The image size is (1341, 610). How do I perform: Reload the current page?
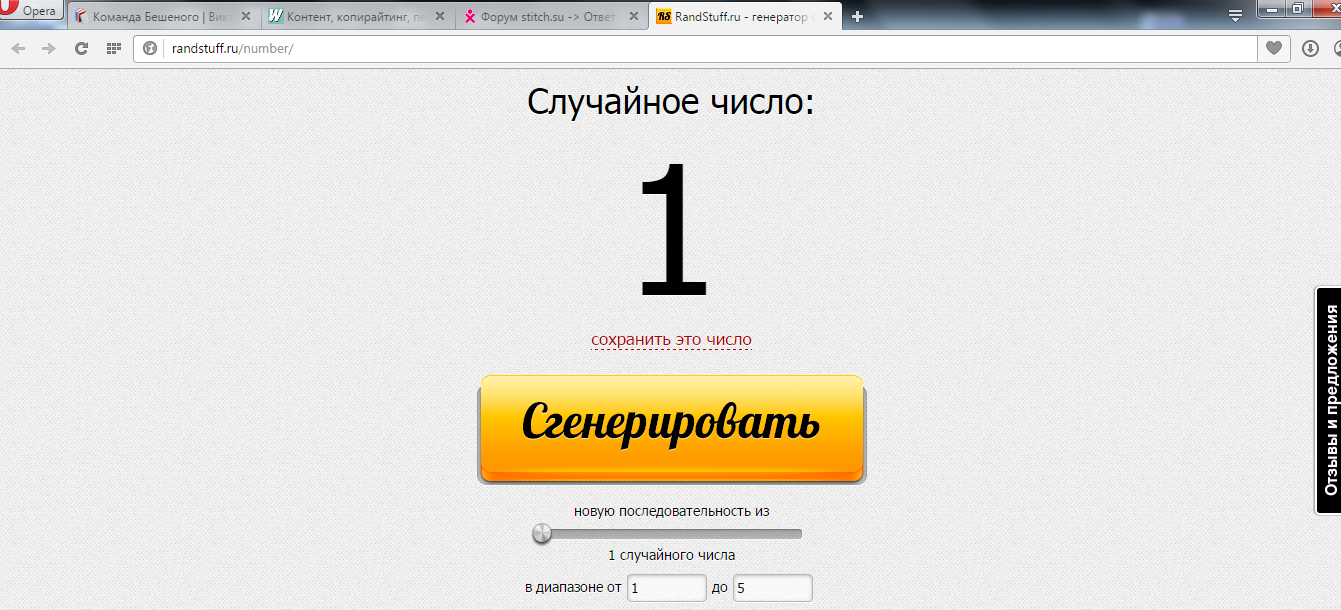coord(82,48)
